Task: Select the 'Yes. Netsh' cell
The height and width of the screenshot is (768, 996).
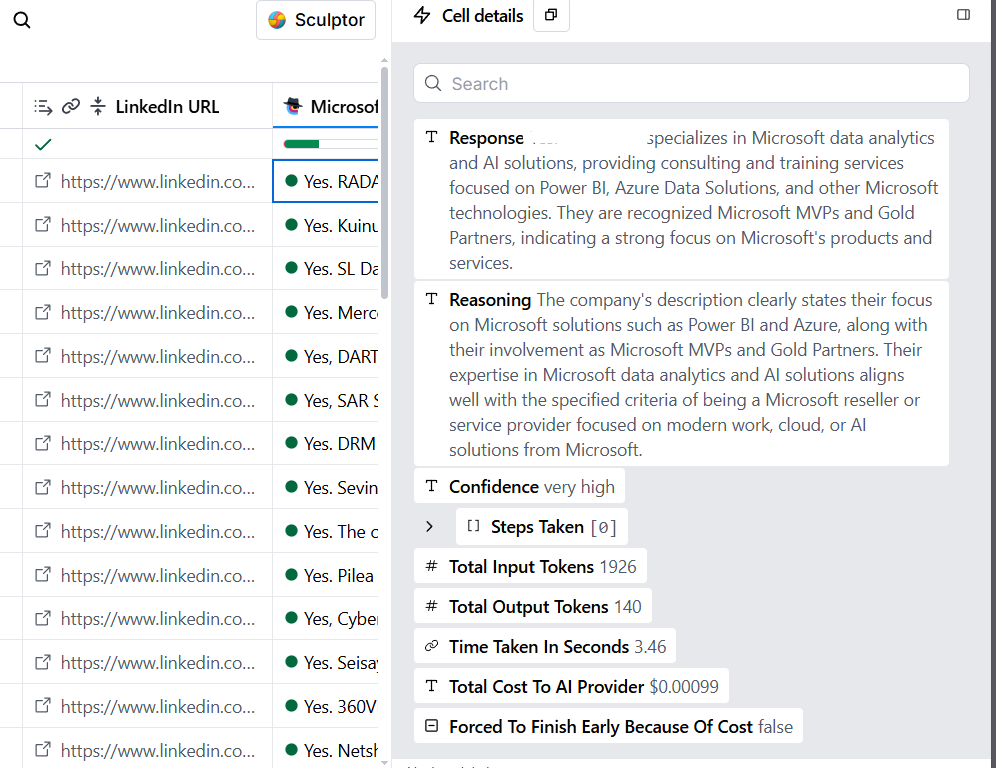Action: (x=326, y=750)
